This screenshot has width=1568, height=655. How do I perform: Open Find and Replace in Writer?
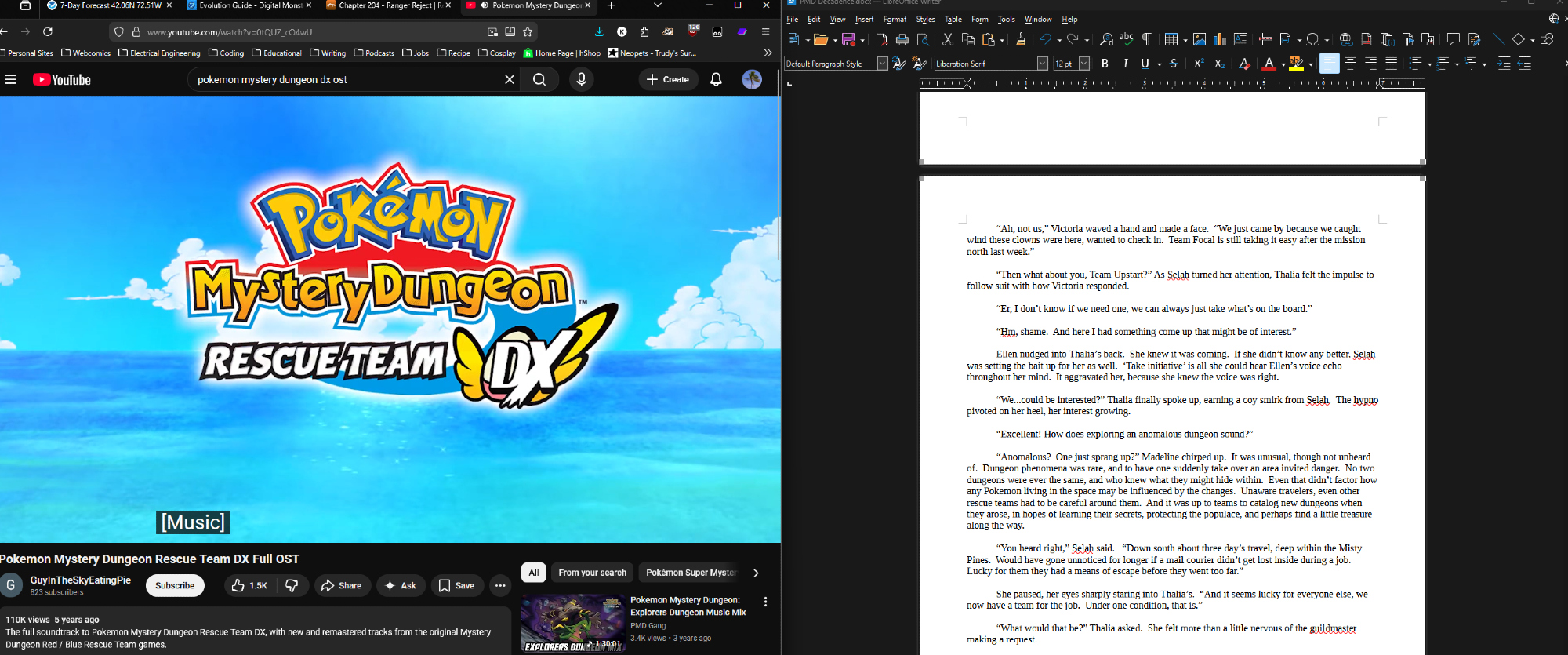pyautogui.click(x=1106, y=39)
